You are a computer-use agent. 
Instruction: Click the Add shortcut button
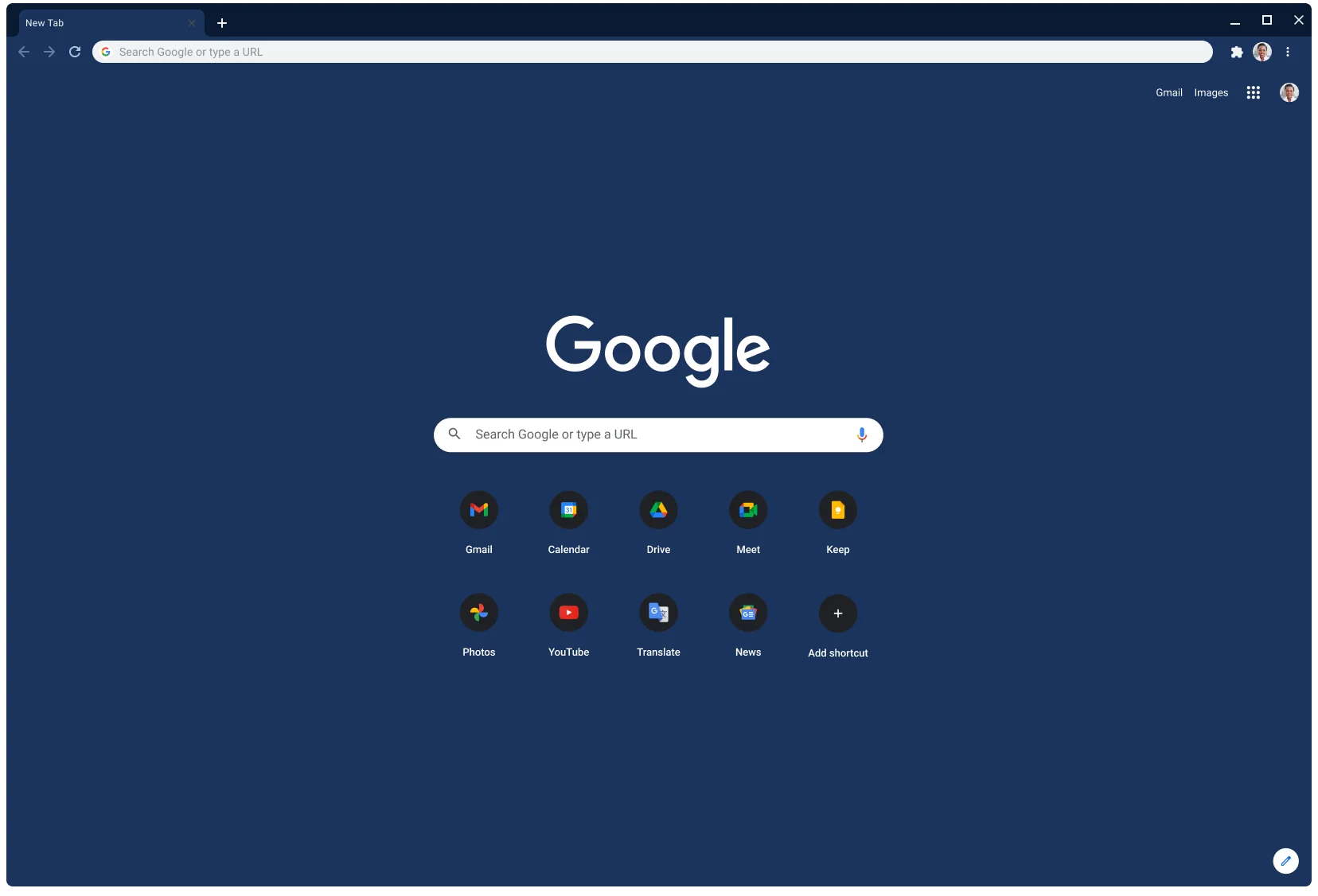tap(837, 614)
